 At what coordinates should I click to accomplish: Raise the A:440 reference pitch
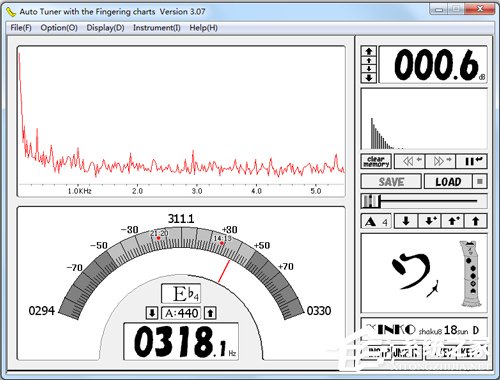click(x=210, y=313)
